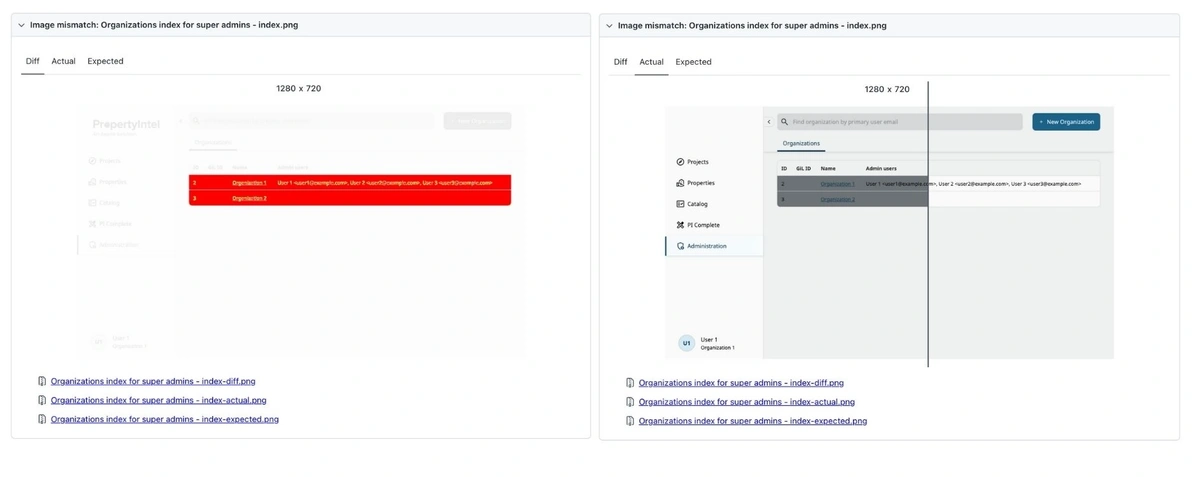Screen dimensions: 1200x477
Task: Click the vertical comparison divider in right panel
Action: [928, 224]
